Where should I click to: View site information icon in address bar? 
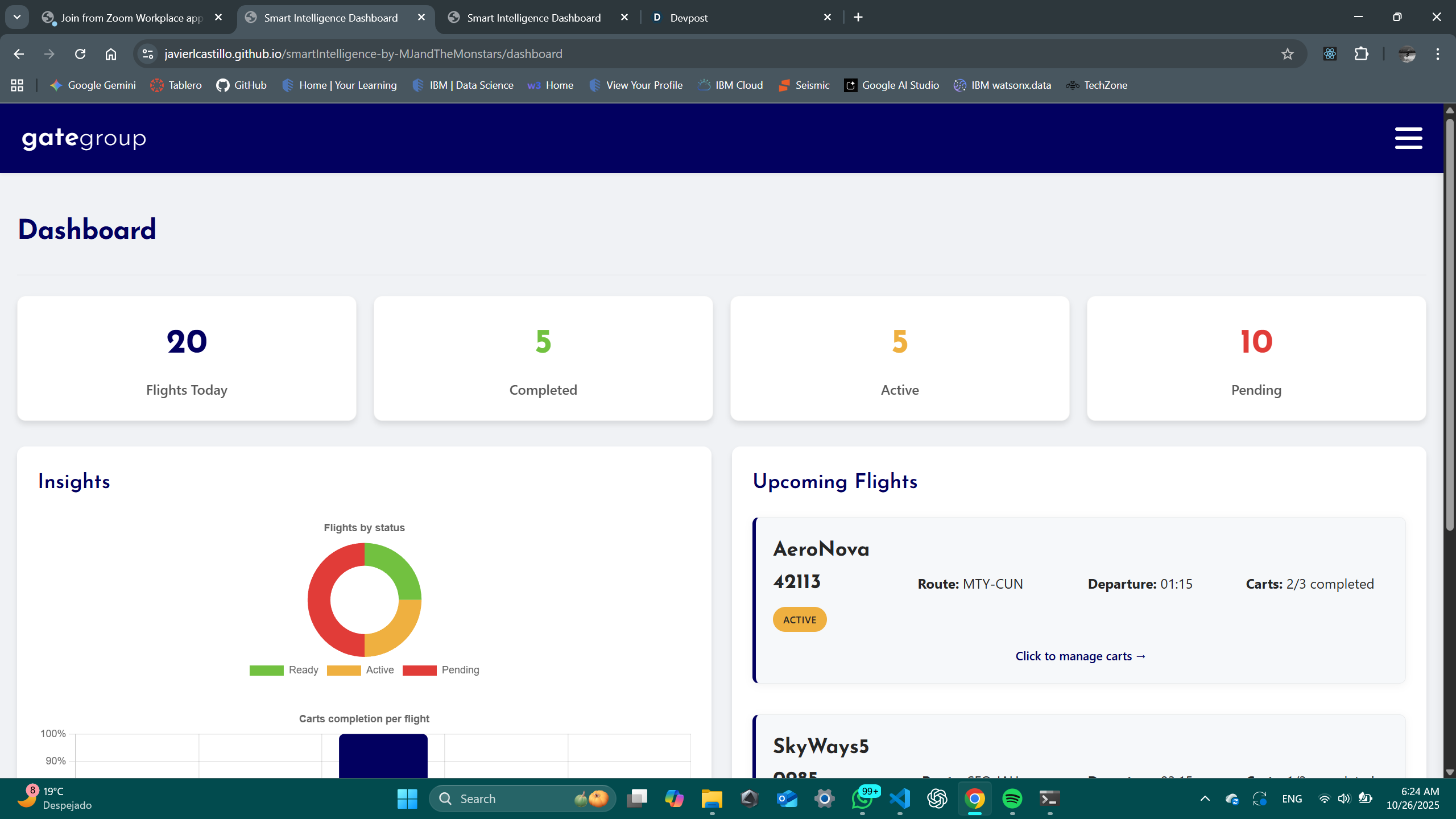[x=148, y=54]
